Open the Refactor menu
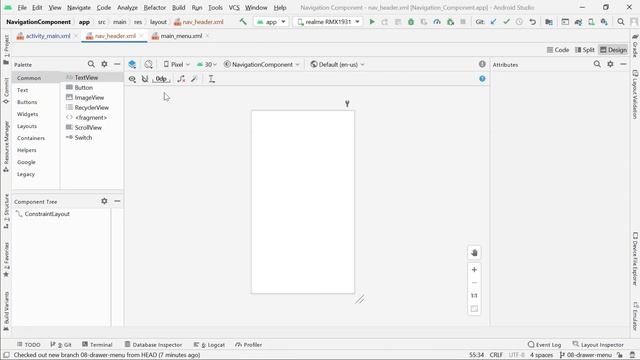 pyautogui.click(x=155, y=7)
